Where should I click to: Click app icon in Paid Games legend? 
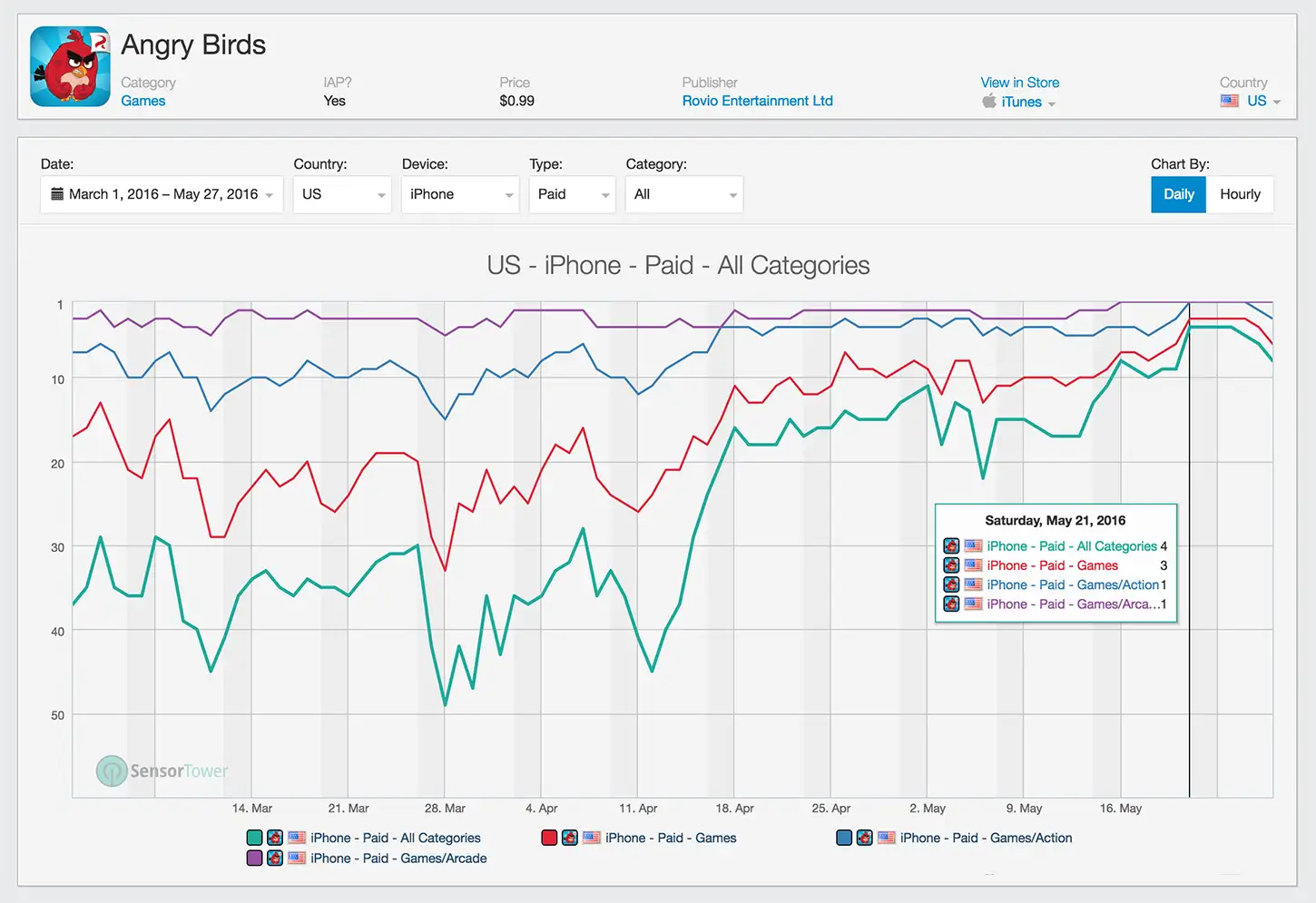click(569, 838)
